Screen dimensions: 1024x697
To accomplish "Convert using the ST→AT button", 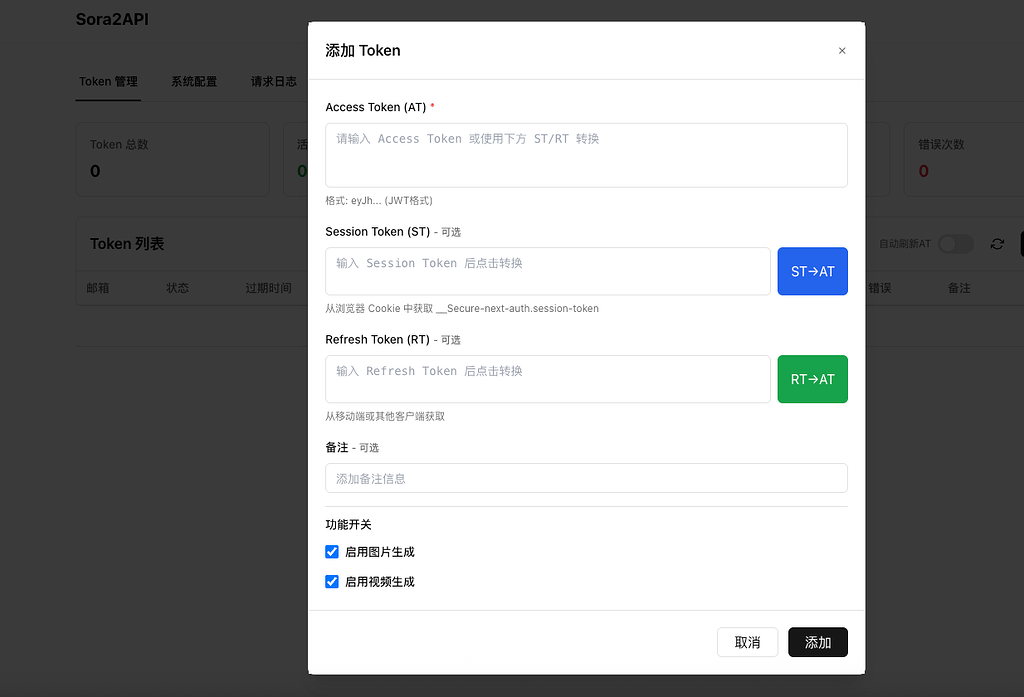I will tap(812, 271).
